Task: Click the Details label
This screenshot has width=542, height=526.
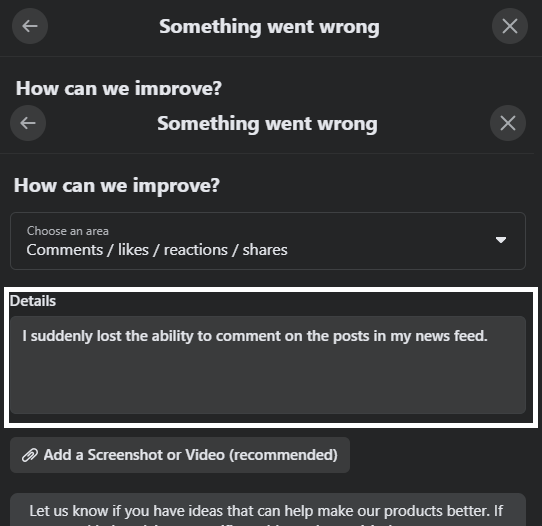Action: 33,301
